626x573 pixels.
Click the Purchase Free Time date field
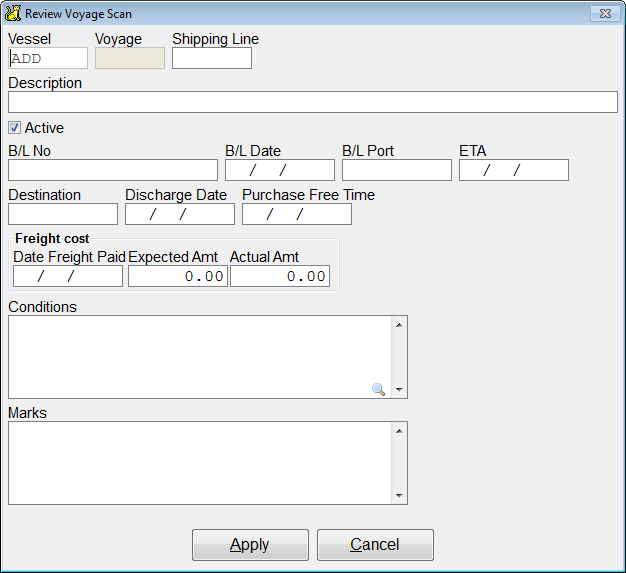pyautogui.click(x=297, y=214)
